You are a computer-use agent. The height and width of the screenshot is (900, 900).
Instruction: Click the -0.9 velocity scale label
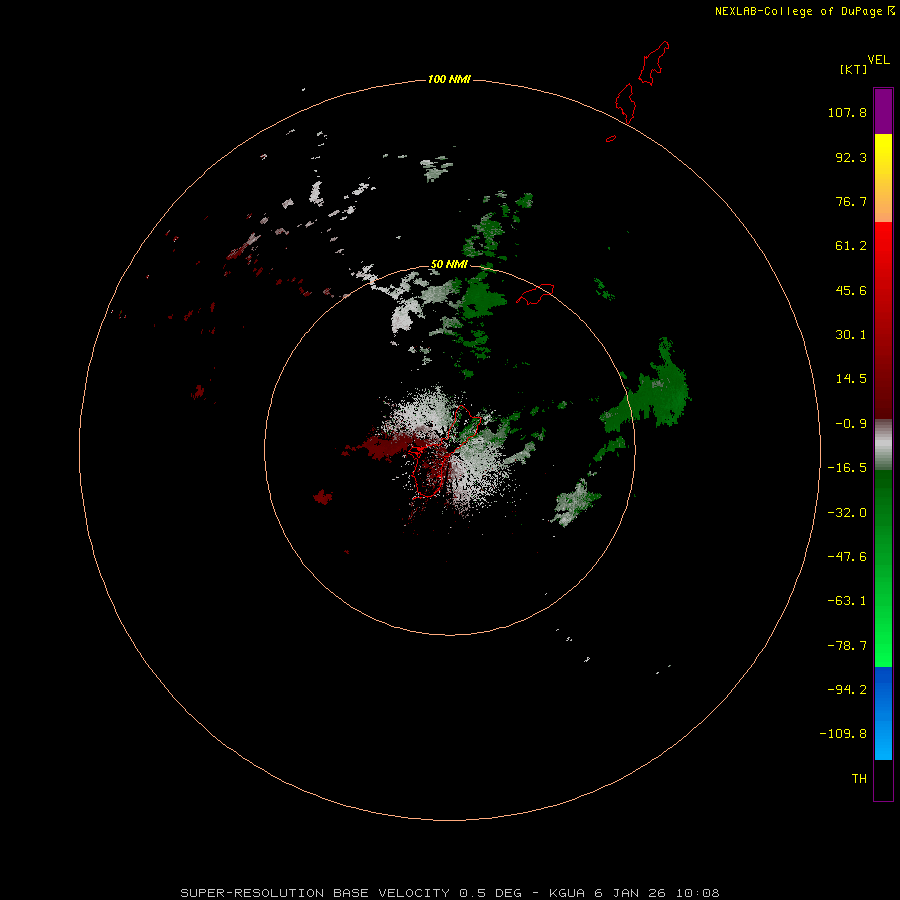click(851, 424)
